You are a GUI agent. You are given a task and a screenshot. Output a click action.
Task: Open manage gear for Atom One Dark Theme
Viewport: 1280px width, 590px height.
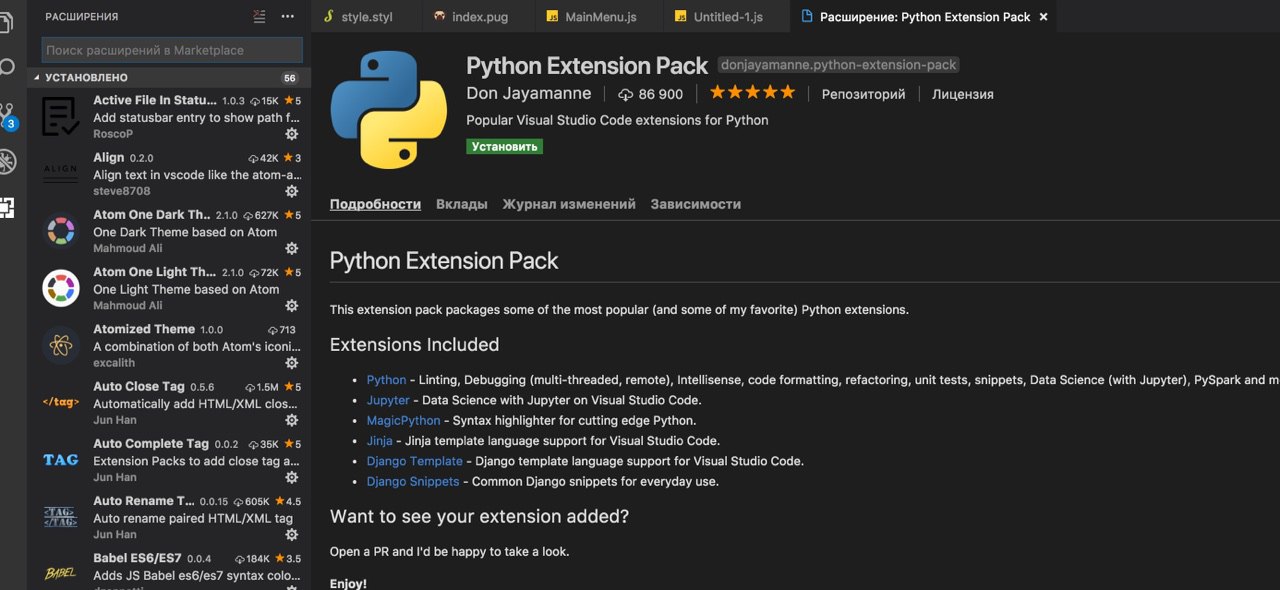point(292,248)
